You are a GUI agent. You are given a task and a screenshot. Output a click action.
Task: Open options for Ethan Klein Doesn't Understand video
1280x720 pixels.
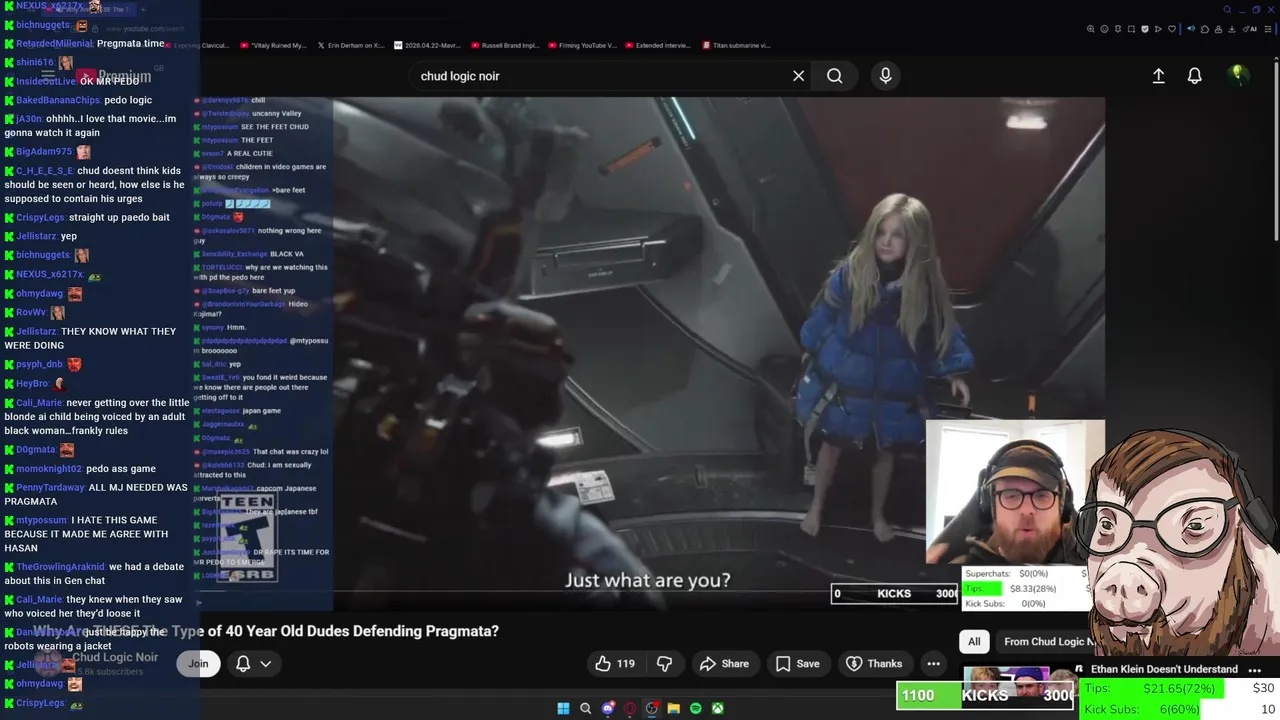click(1254, 670)
